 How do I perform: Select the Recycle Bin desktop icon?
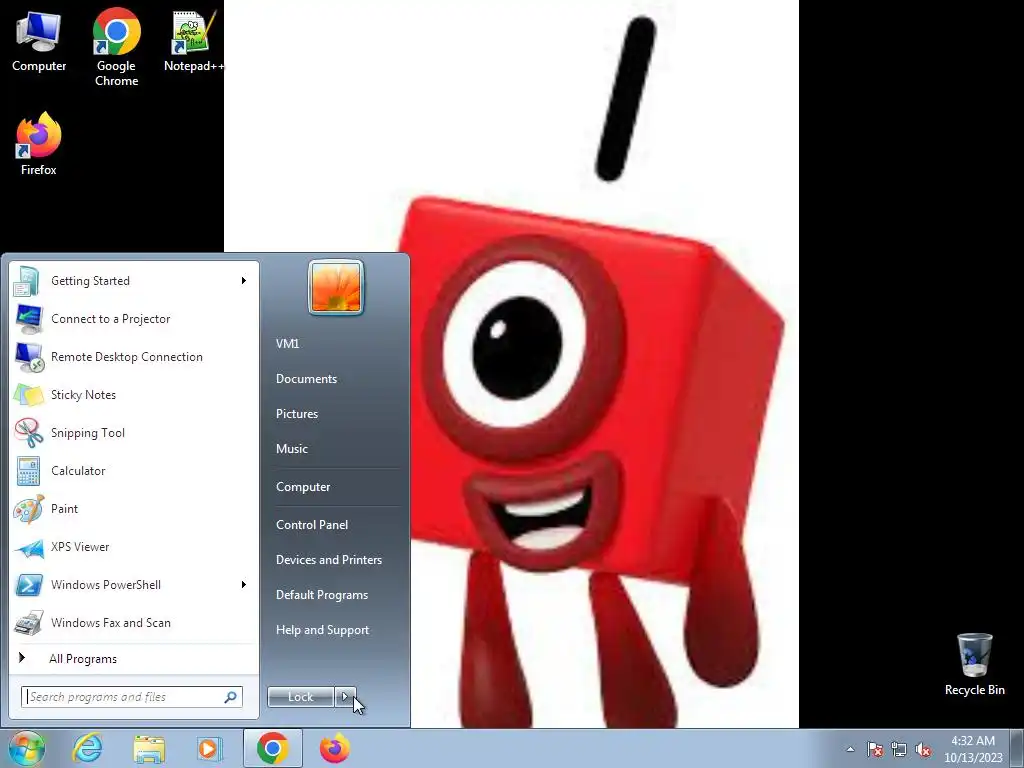974,665
